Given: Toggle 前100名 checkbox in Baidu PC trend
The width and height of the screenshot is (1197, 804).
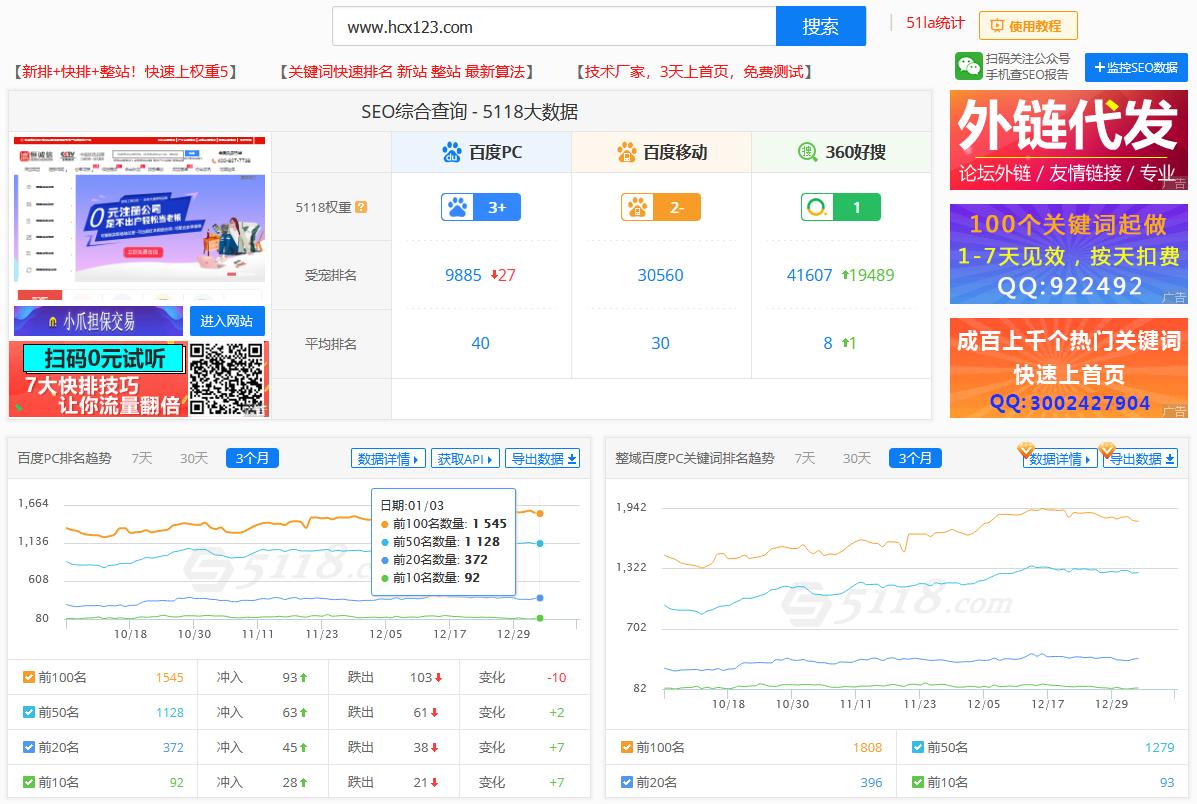Looking at the screenshot, I should tap(29, 677).
